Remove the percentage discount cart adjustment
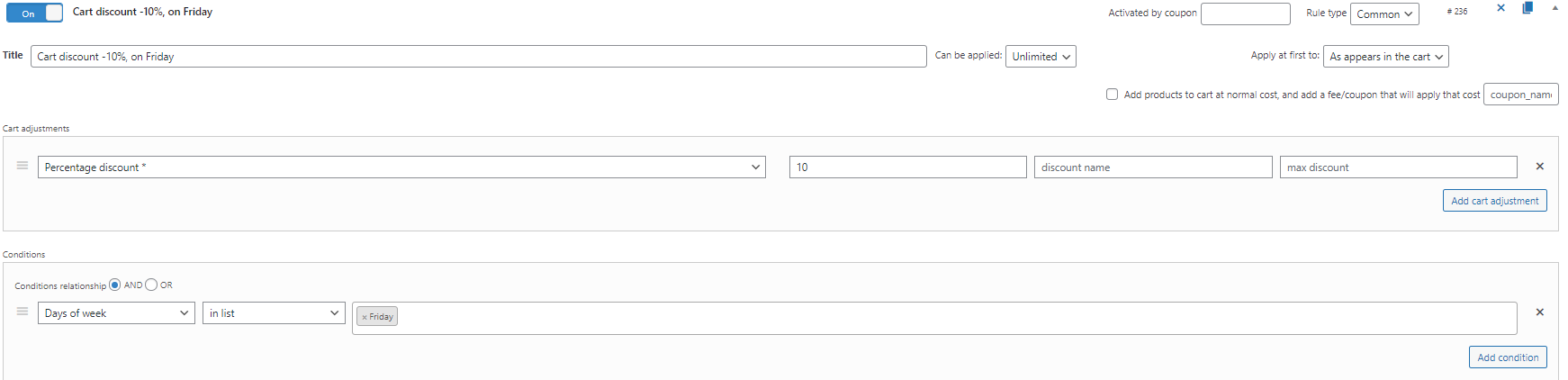The height and width of the screenshot is (380, 1568). tap(1539, 167)
